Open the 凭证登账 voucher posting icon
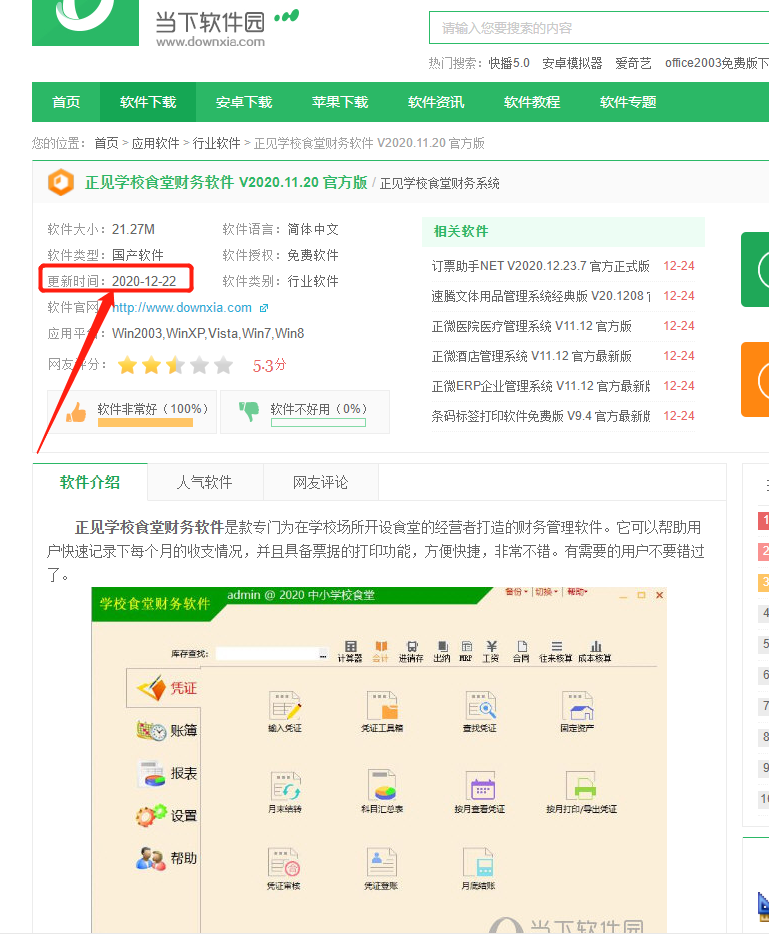 [x=381, y=868]
